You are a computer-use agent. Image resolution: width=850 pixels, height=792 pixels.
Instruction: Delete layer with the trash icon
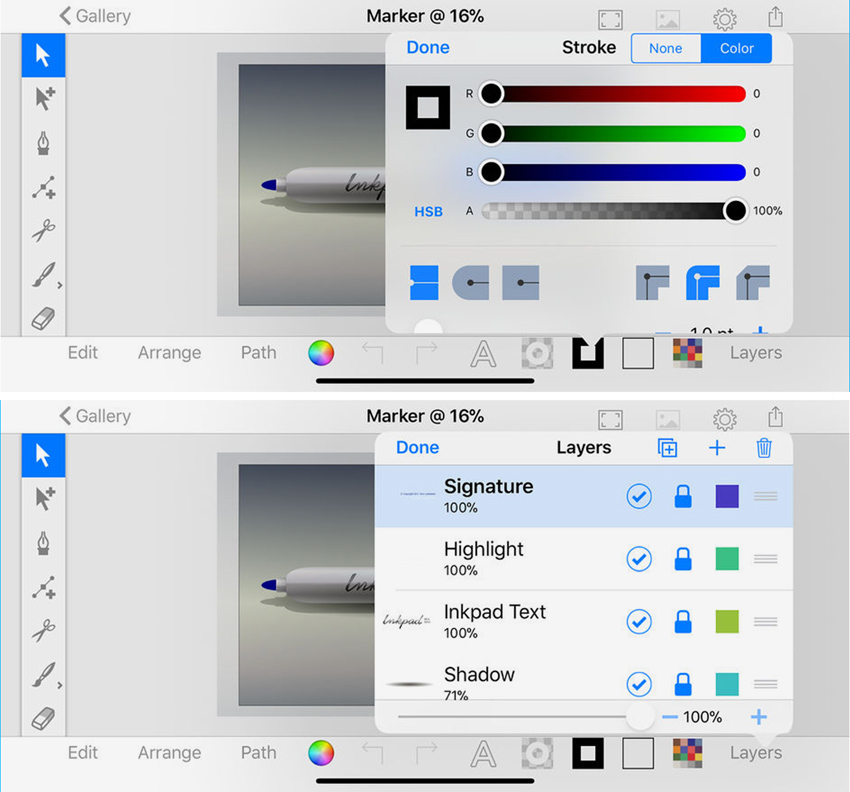click(764, 448)
